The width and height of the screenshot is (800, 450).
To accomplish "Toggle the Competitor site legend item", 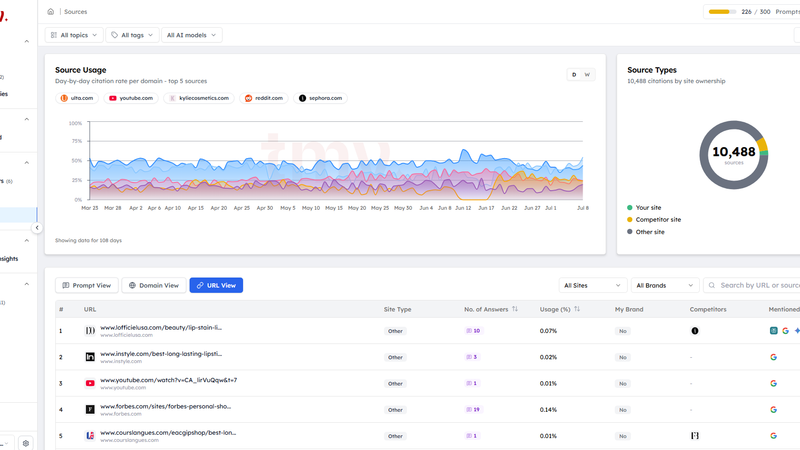I will coord(654,219).
